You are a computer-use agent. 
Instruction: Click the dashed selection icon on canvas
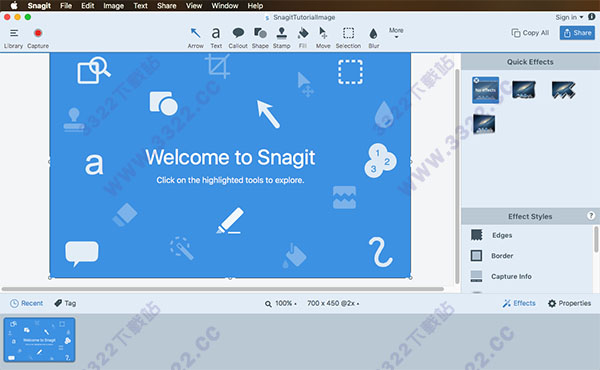coord(350,72)
